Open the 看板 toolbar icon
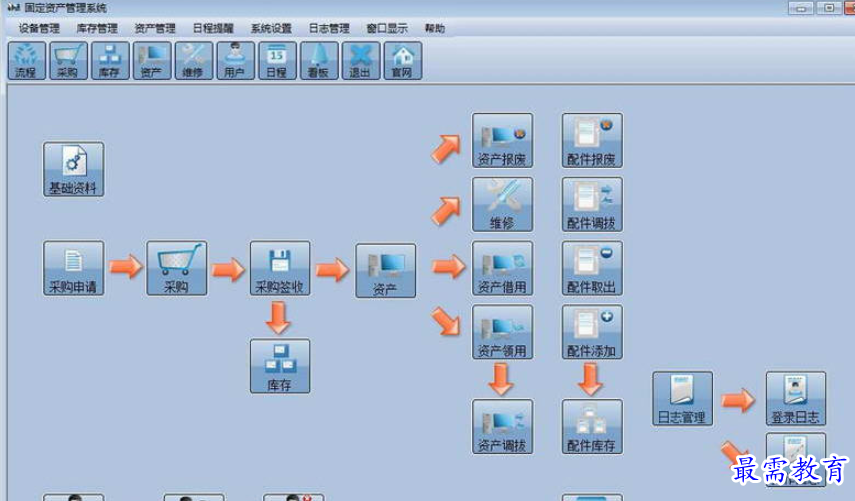The height and width of the screenshot is (501, 855). point(319,61)
